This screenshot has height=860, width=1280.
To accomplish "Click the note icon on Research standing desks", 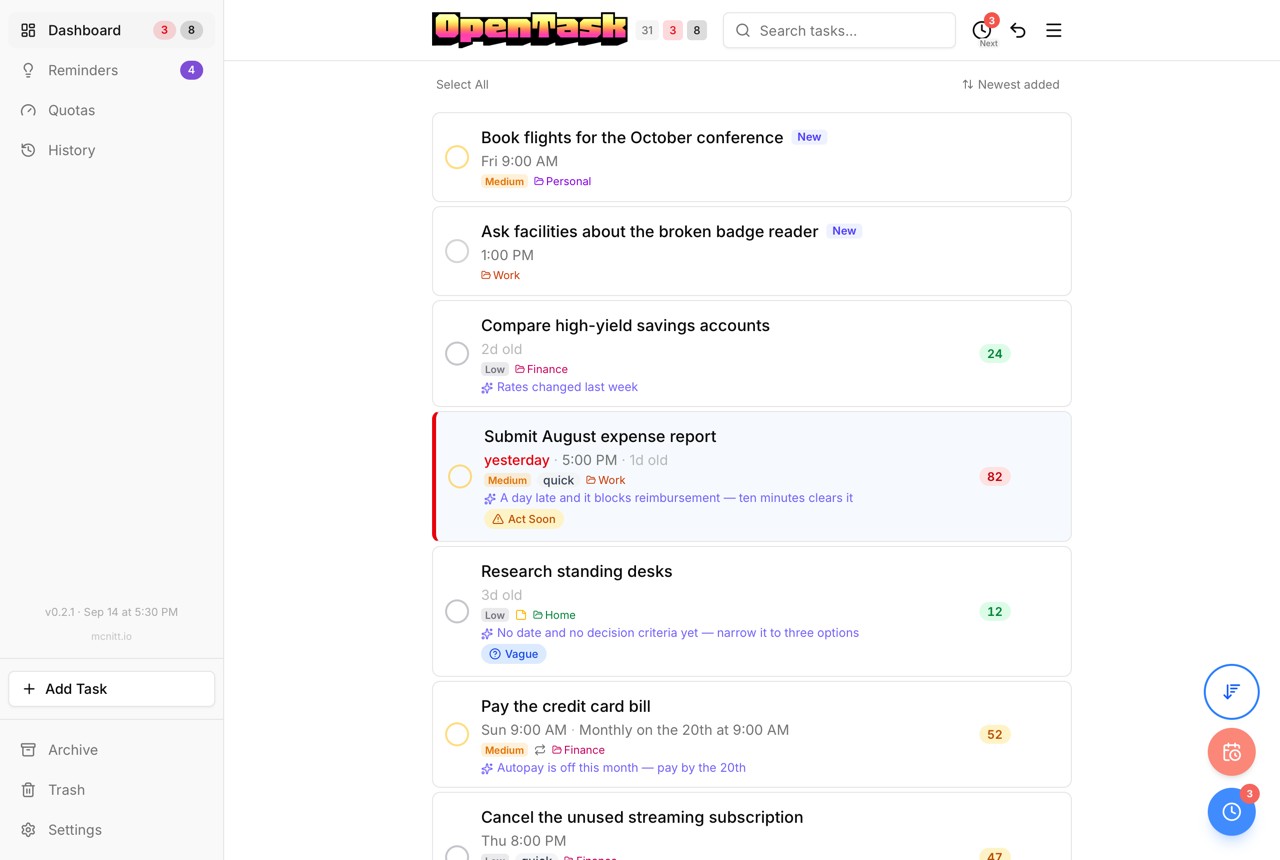I will pyautogui.click(x=521, y=615).
